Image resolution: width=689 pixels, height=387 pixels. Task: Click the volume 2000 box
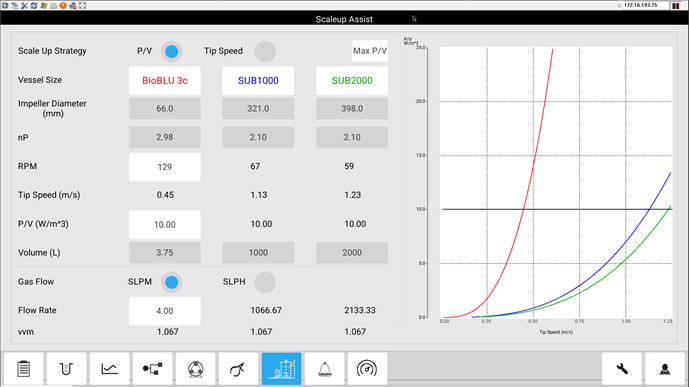coord(352,253)
